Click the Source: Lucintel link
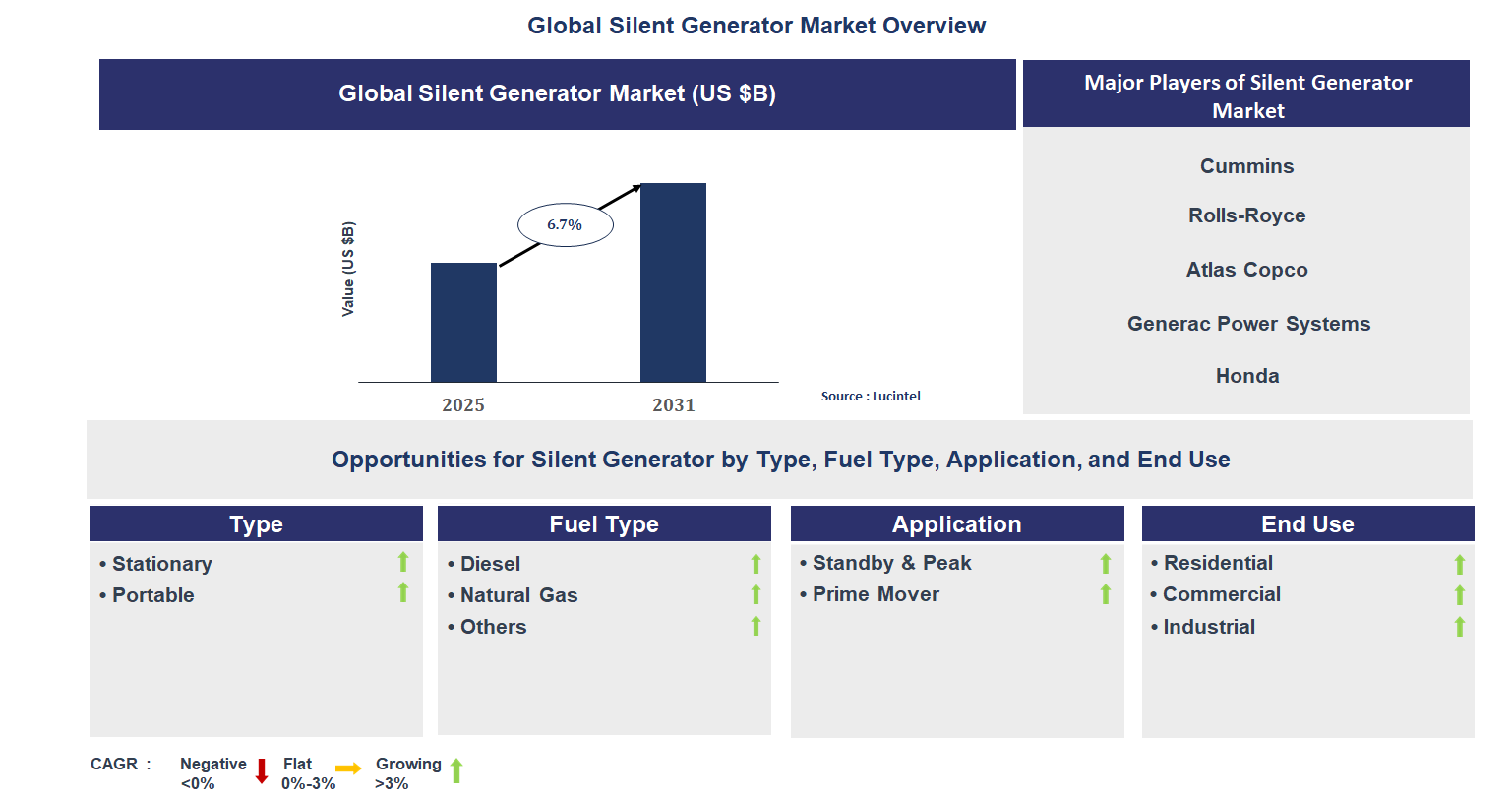Screen dimensions: 1512x799 point(871,396)
